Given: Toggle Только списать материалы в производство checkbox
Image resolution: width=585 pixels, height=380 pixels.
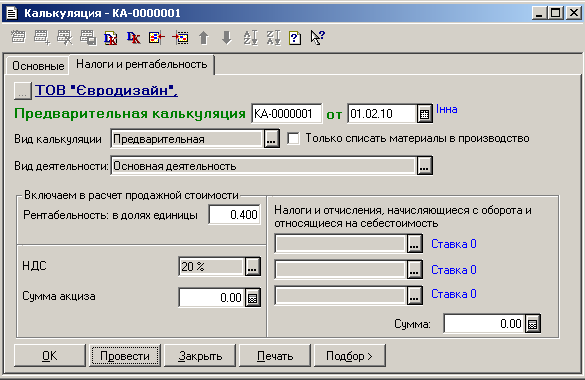Looking at the screenshot, I should (293, 139).
